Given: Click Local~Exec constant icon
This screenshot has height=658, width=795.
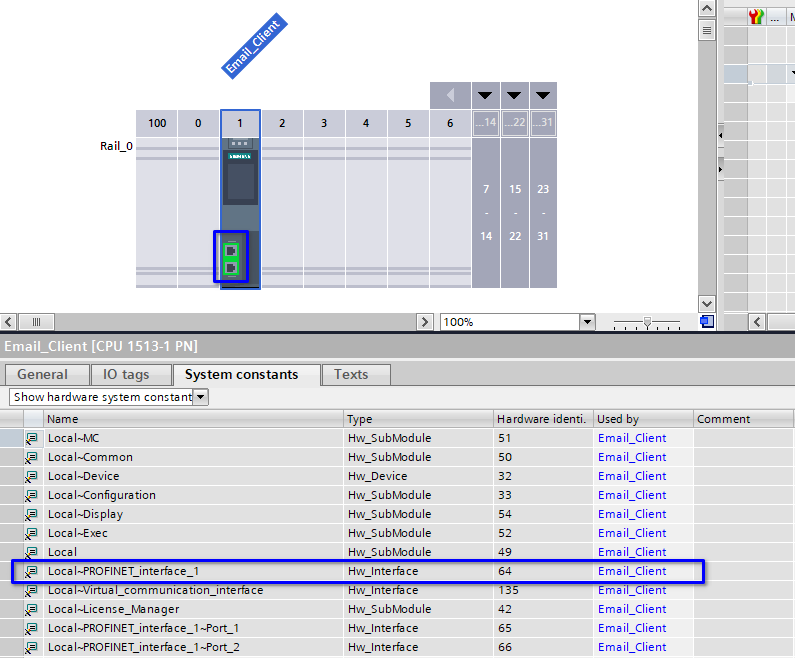Looking at the screenshot, I should (x=32, y=533).
